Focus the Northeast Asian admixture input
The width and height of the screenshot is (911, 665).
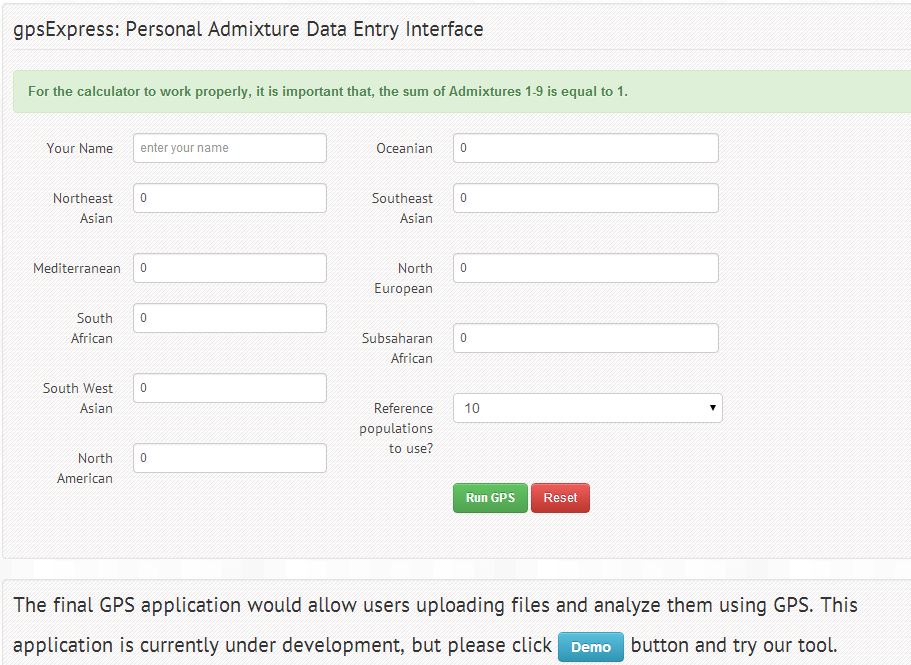tap(229, 198)
